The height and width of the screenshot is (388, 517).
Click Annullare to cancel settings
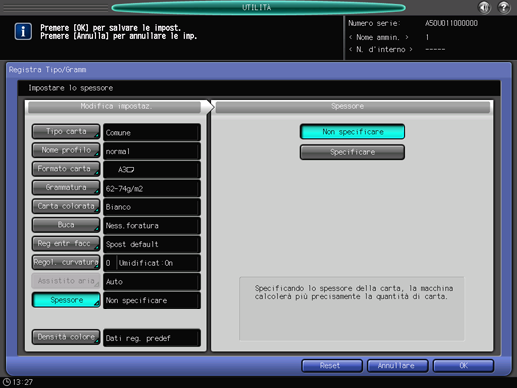coord(397,366)
